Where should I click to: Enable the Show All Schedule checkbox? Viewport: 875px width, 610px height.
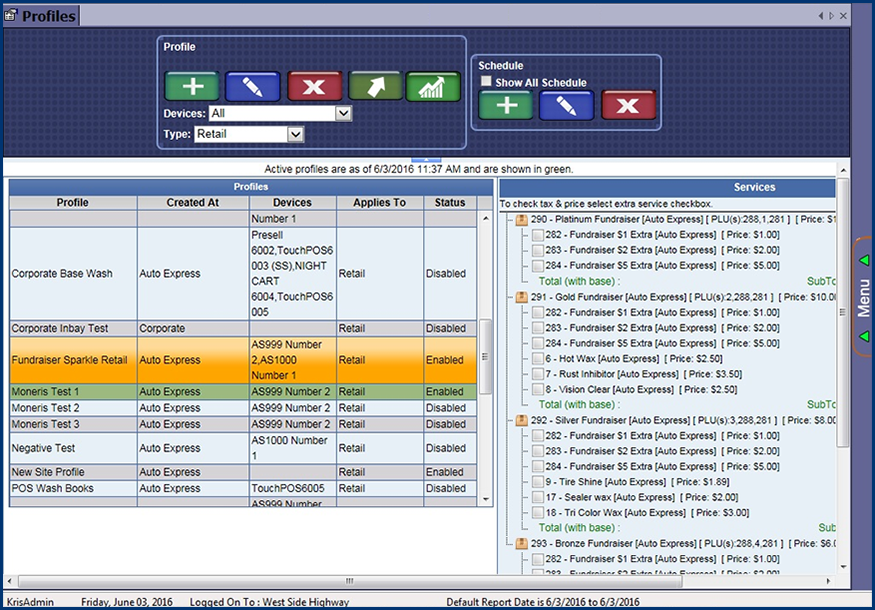(487, 82)
